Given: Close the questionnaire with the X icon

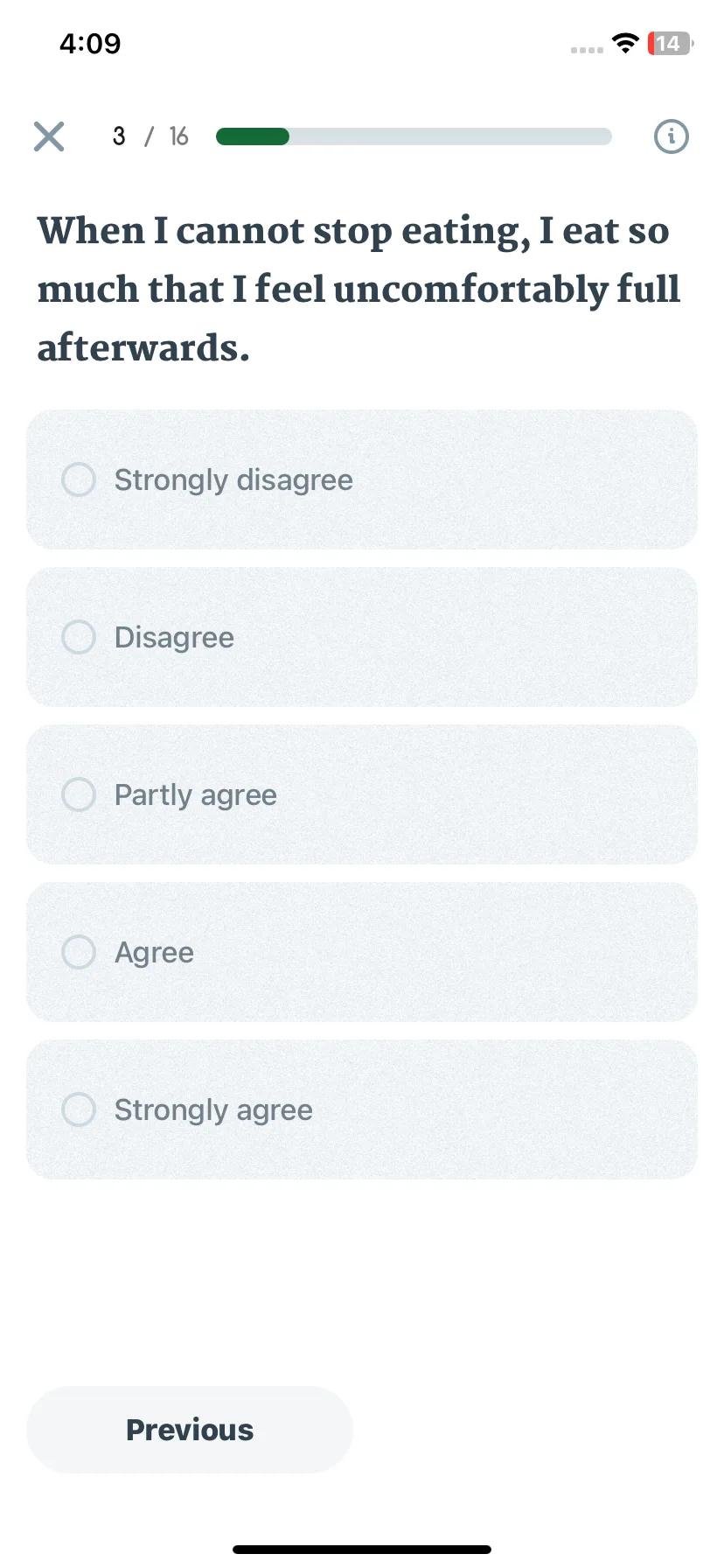Looking at the screenshot, I should [49, 136].
